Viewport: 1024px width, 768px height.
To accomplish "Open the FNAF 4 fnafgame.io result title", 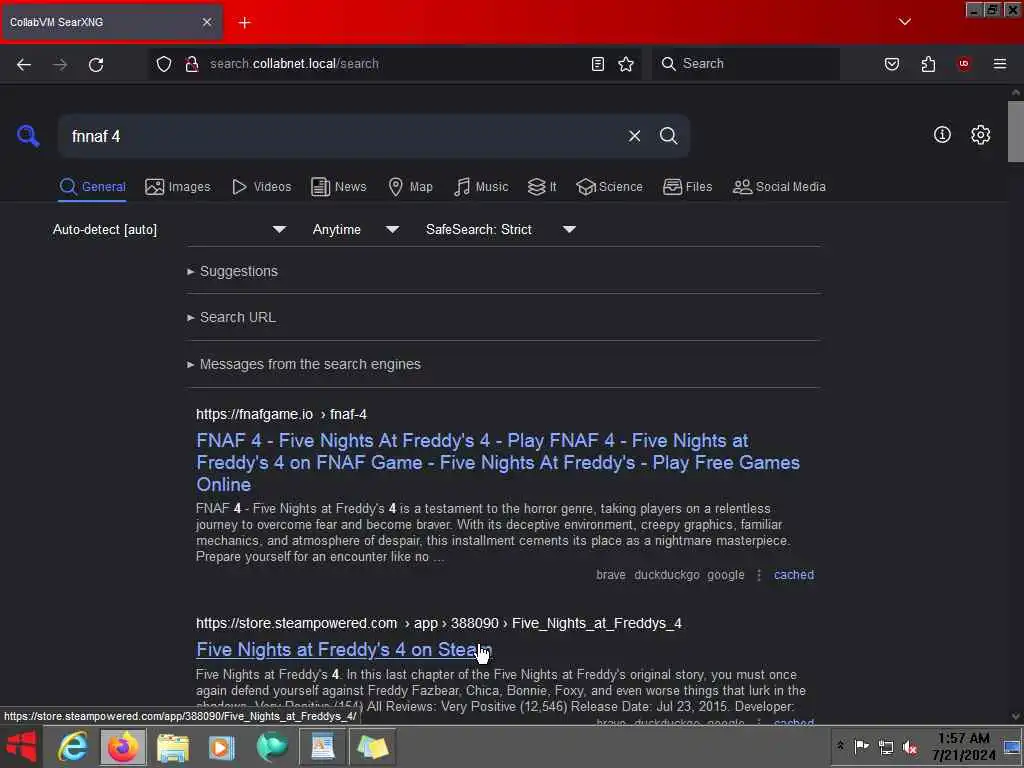I will 498,462.
